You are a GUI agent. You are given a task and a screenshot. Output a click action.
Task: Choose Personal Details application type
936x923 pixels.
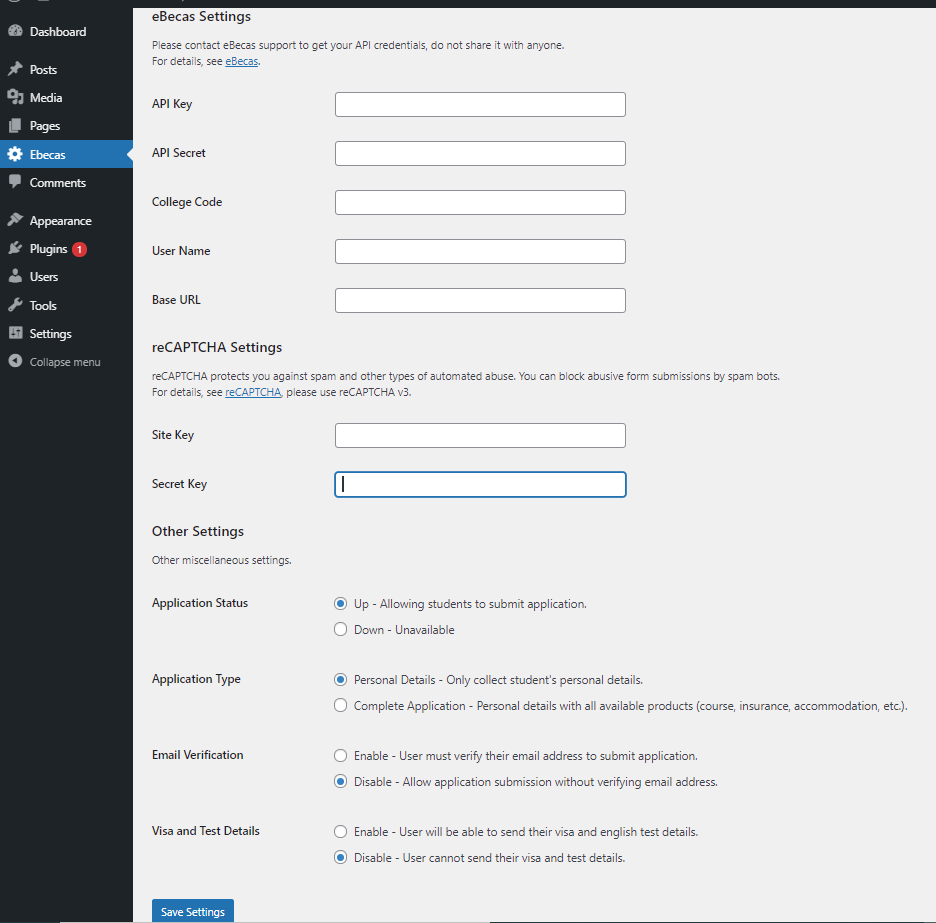340,679
